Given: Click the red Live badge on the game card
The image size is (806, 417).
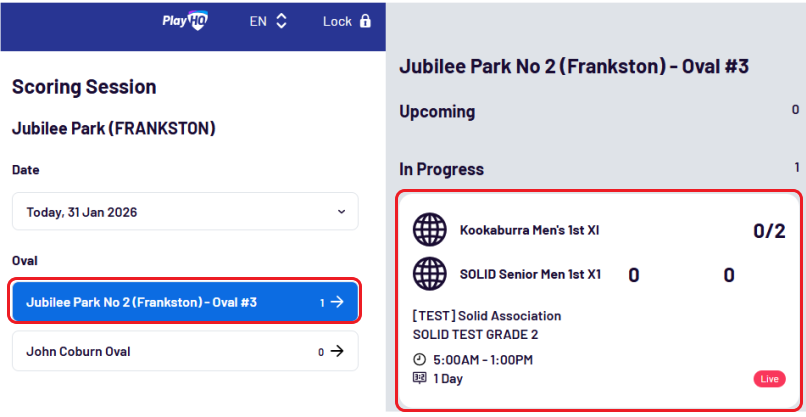Looking at the screenshot, I should 768,379.
